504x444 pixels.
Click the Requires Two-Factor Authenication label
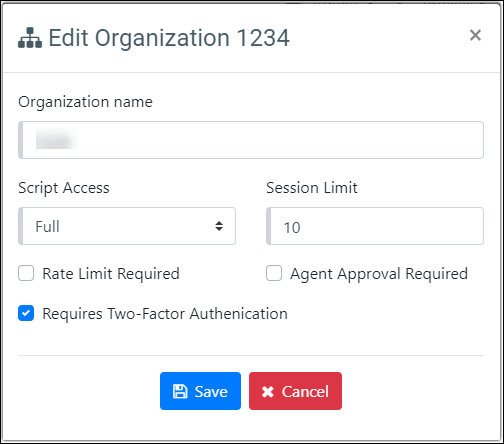165,314
